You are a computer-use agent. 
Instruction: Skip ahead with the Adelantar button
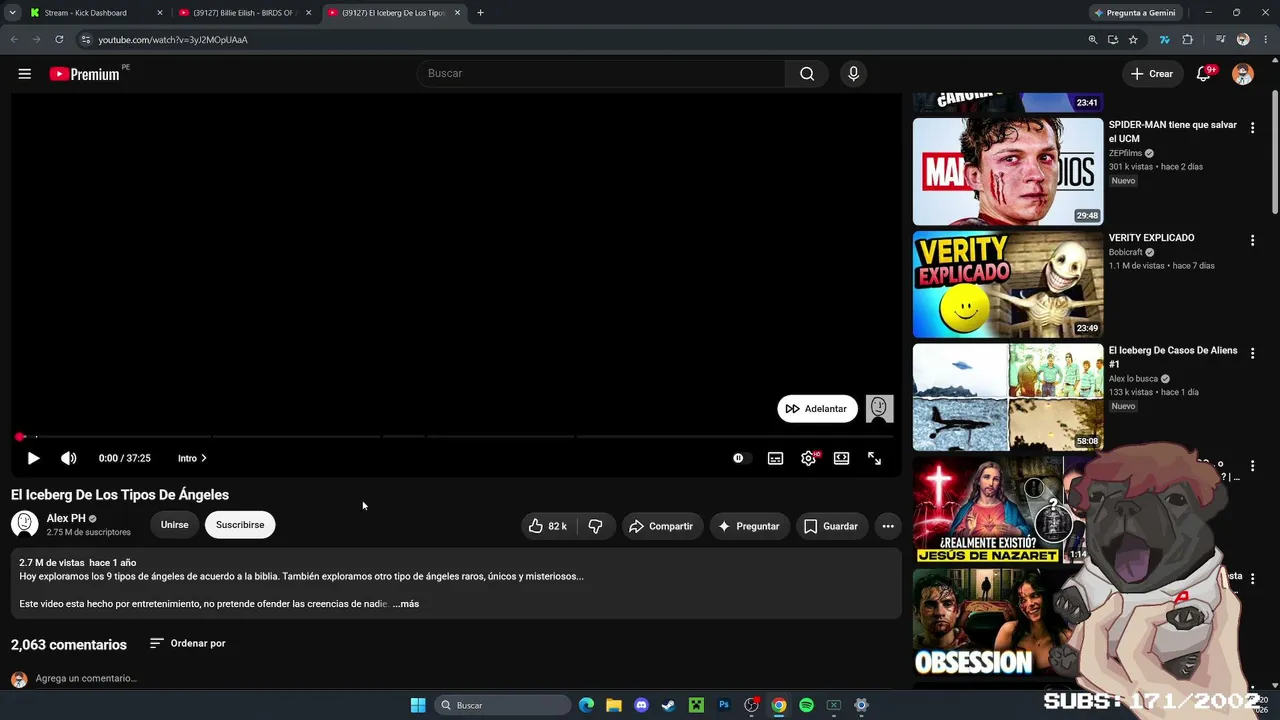click(x=817, y=409)
